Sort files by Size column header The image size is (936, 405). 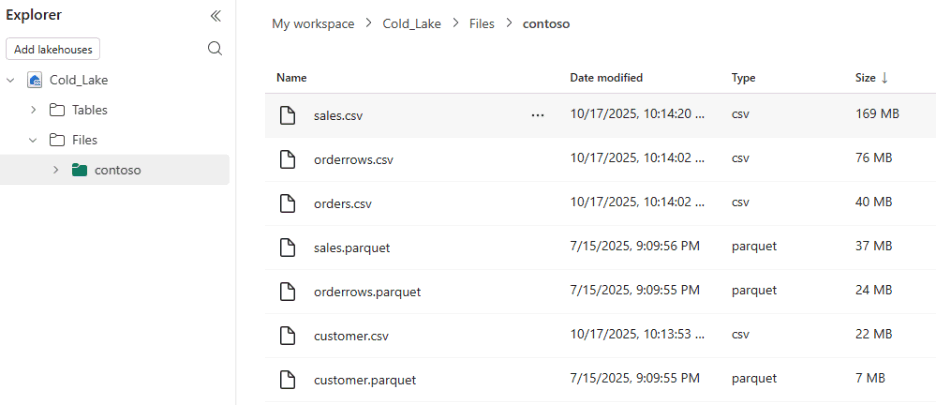tap(865, 78)
